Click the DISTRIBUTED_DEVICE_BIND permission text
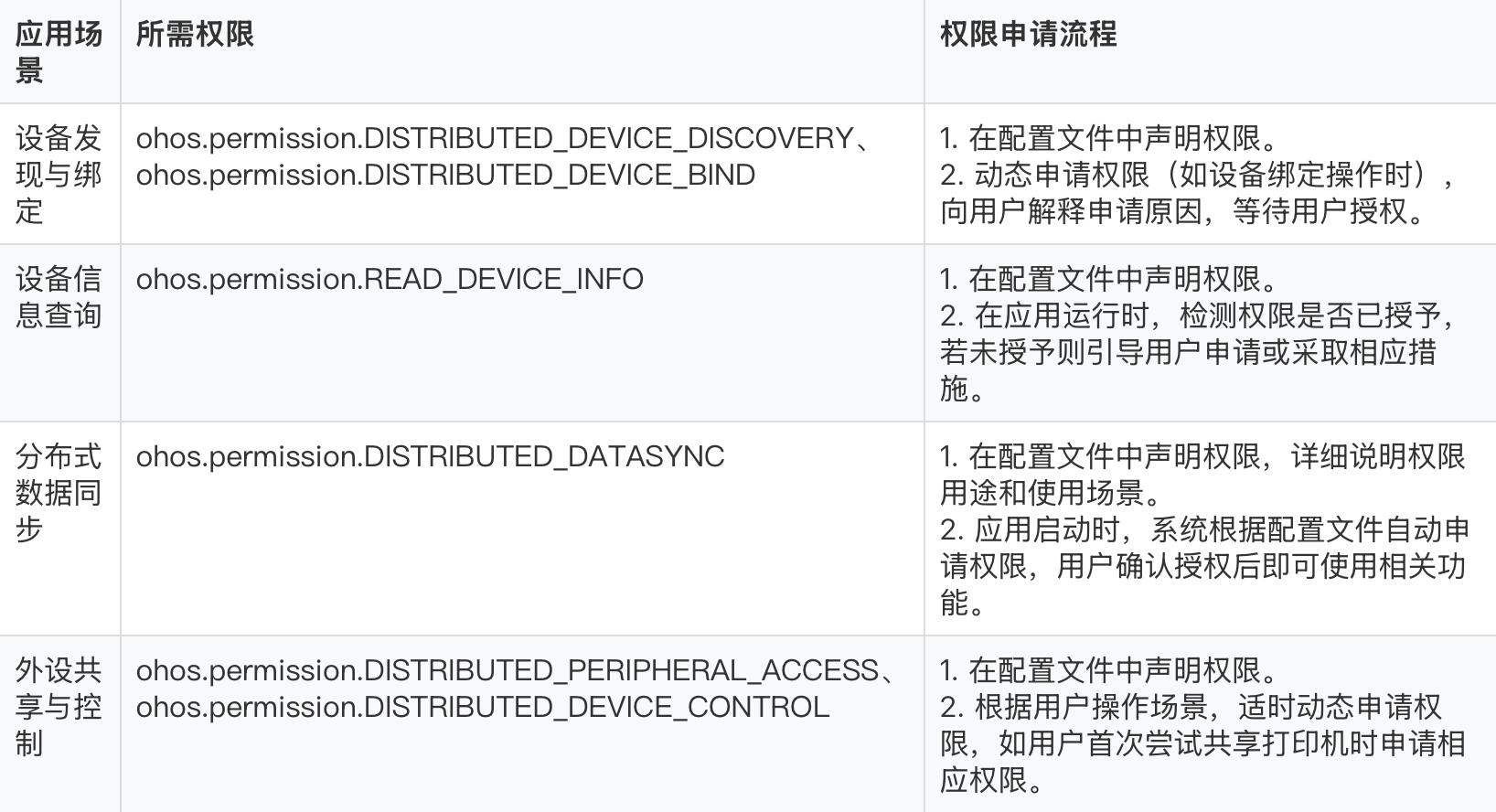Viewport: 1496px width, 812px height. (x=445, y=175)
